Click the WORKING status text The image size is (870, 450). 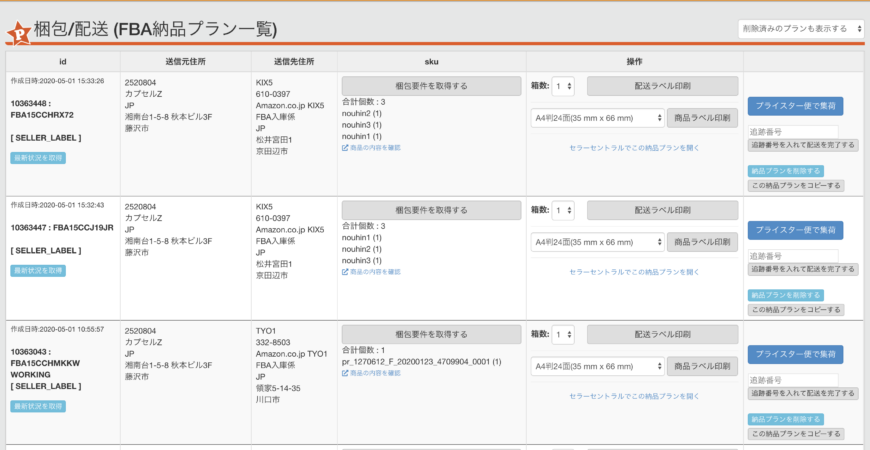tap(31, 375)
